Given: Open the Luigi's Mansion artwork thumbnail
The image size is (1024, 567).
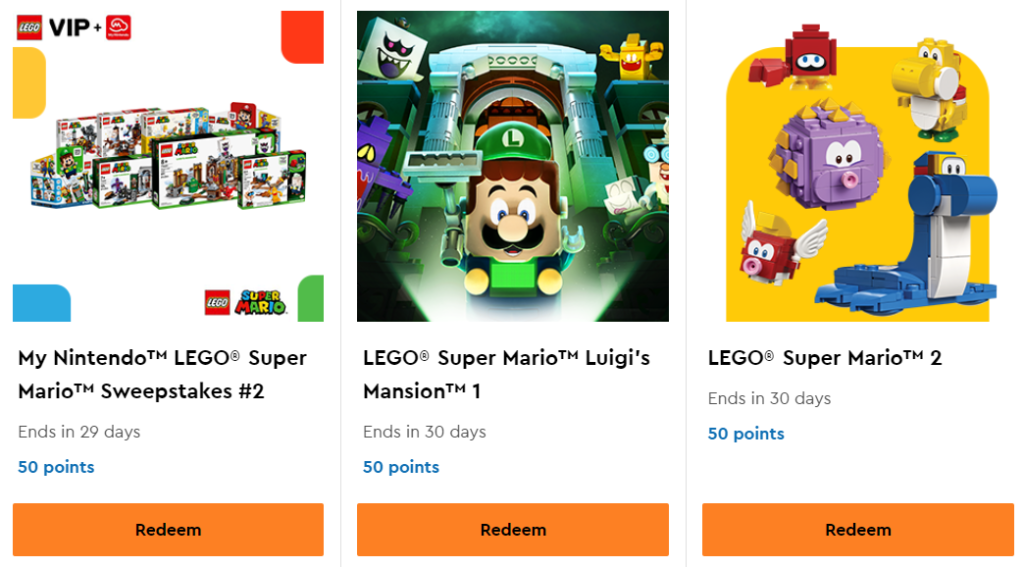Looking at the screenshot, I should pyautogui.click(x=512, y=166).
